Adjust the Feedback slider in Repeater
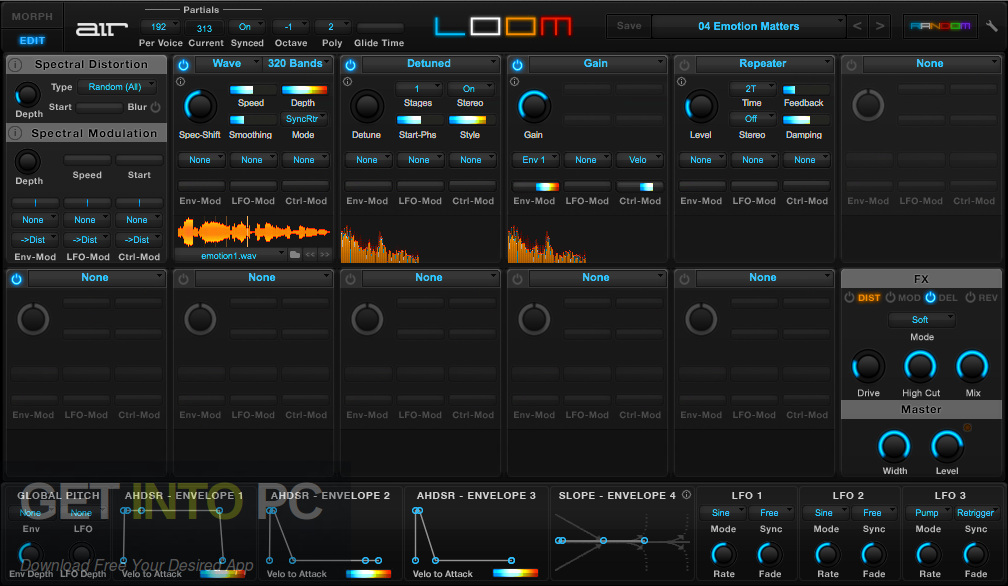 [x=806, y=89]
